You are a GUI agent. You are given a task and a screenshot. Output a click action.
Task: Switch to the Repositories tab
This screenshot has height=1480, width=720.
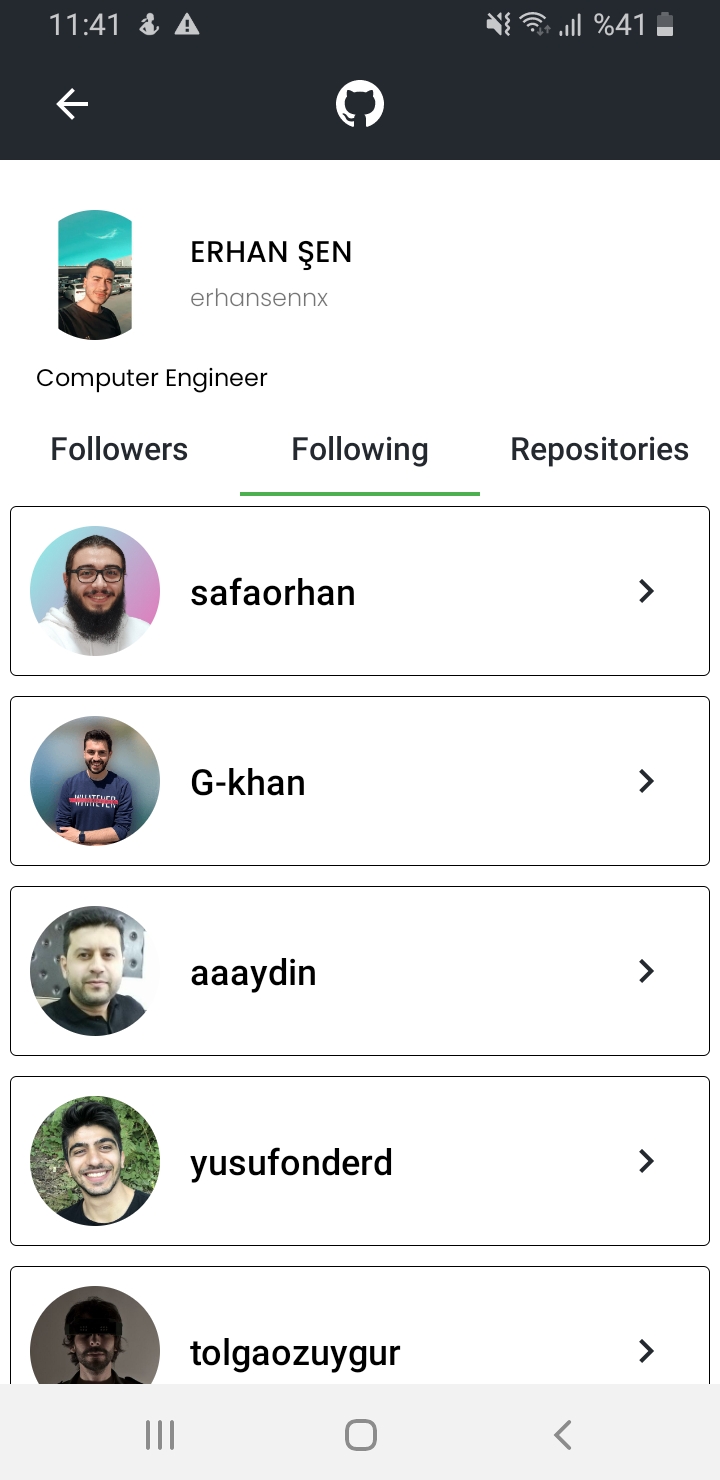click(x=599, y=449)
